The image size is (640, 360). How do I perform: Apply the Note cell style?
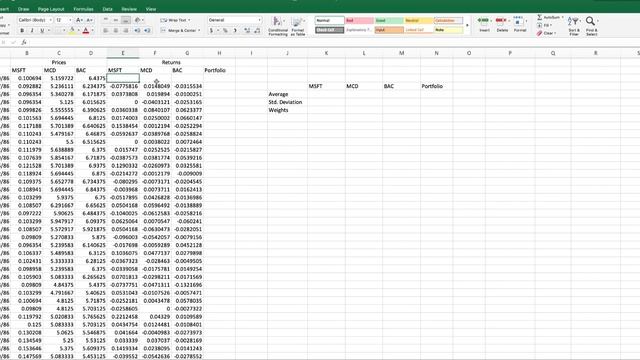click(x=449, y=30)
